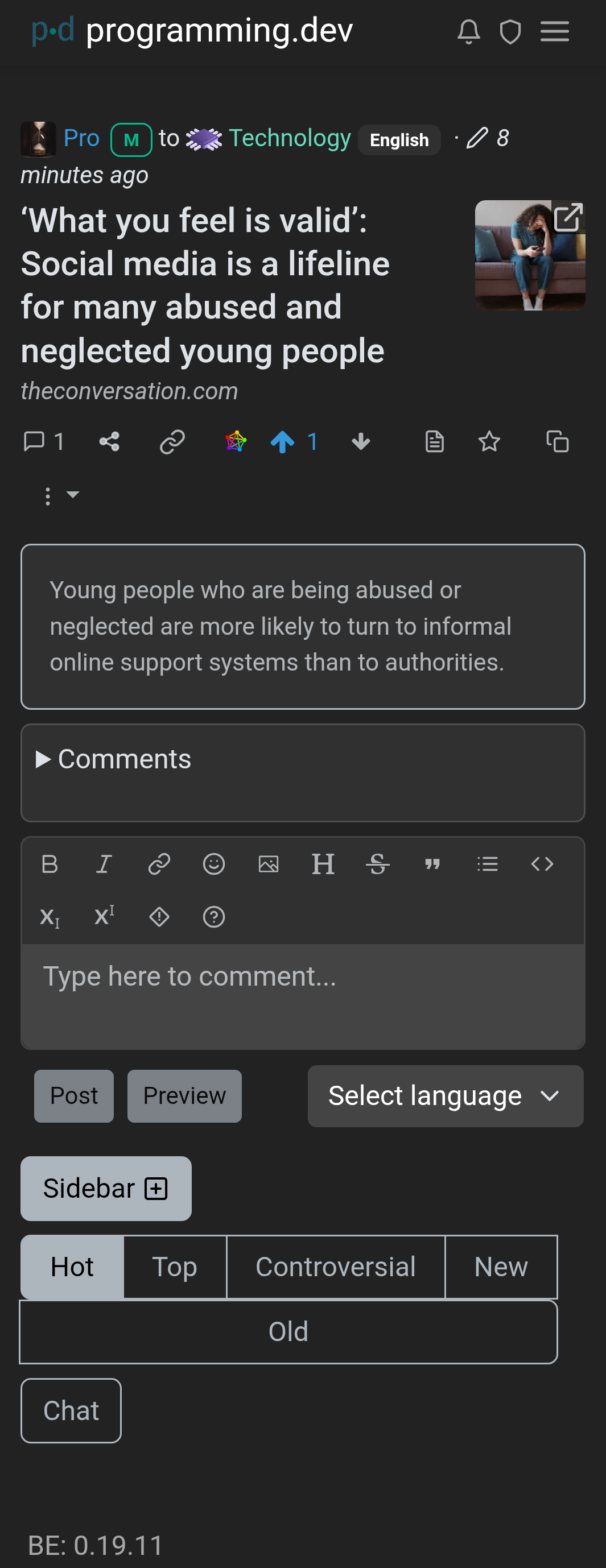The width and height of the screenshot is (606, 1568).
Task: Toggle strikethrough formatting
Action: [x=378, y=864]
